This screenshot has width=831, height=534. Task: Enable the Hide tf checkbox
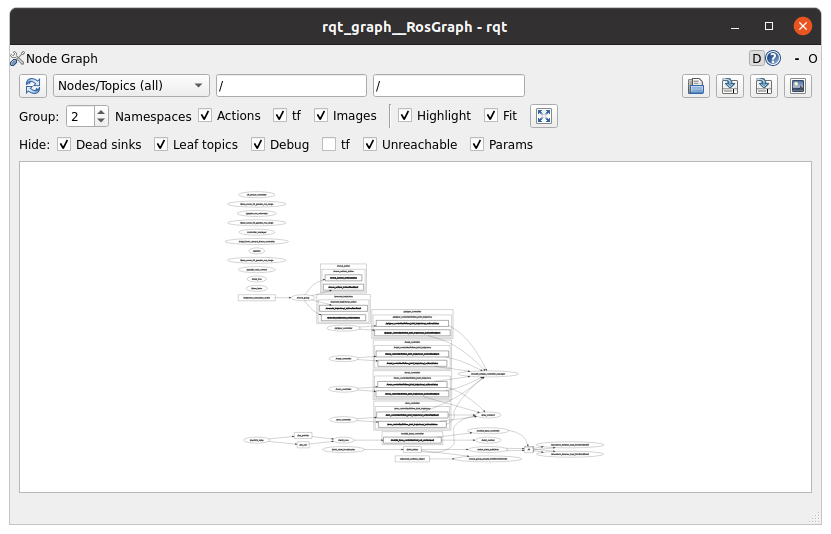click(x=329, y=144)
